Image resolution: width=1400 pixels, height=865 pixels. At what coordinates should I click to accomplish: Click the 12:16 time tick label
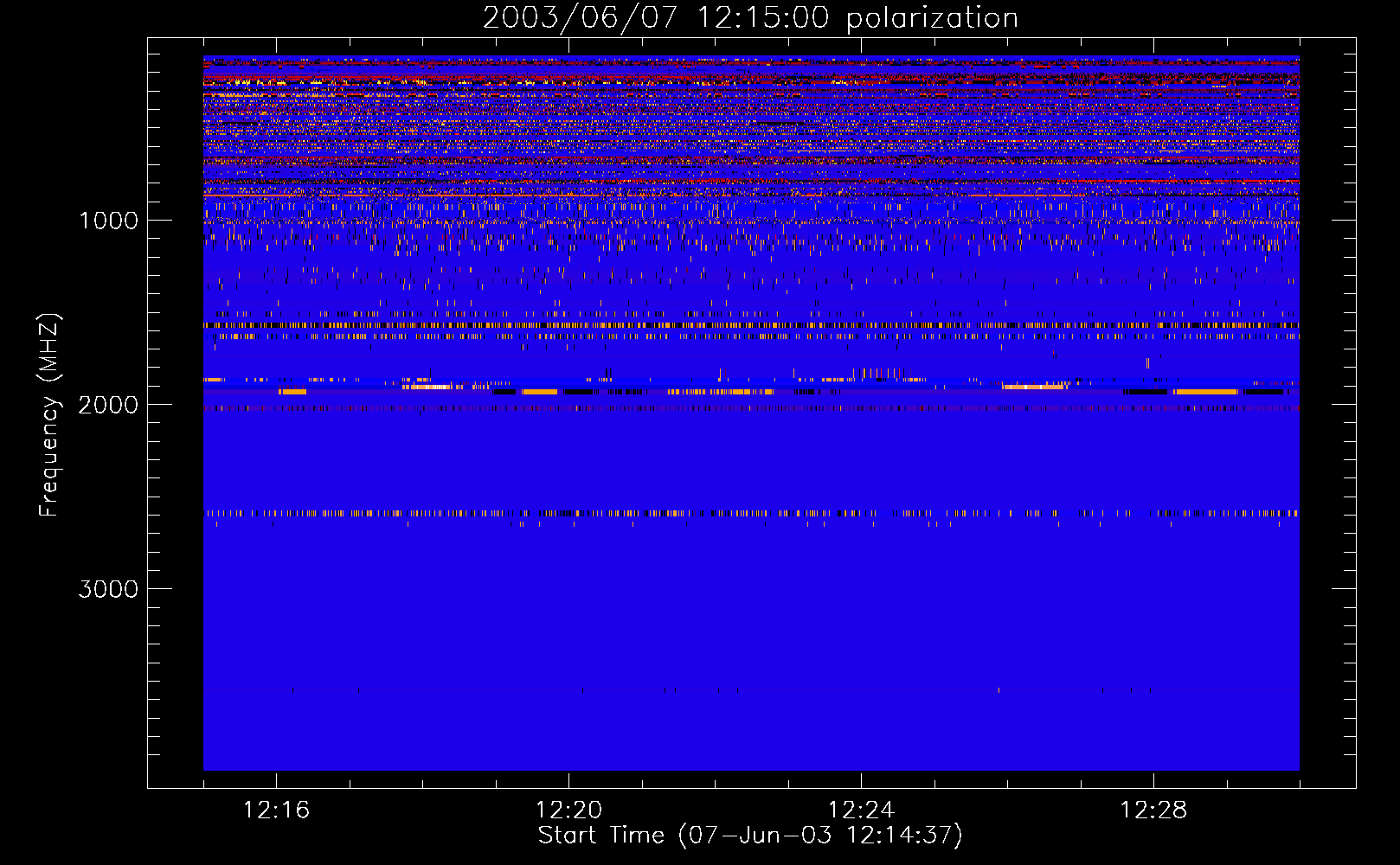click(x=276, y=811)
